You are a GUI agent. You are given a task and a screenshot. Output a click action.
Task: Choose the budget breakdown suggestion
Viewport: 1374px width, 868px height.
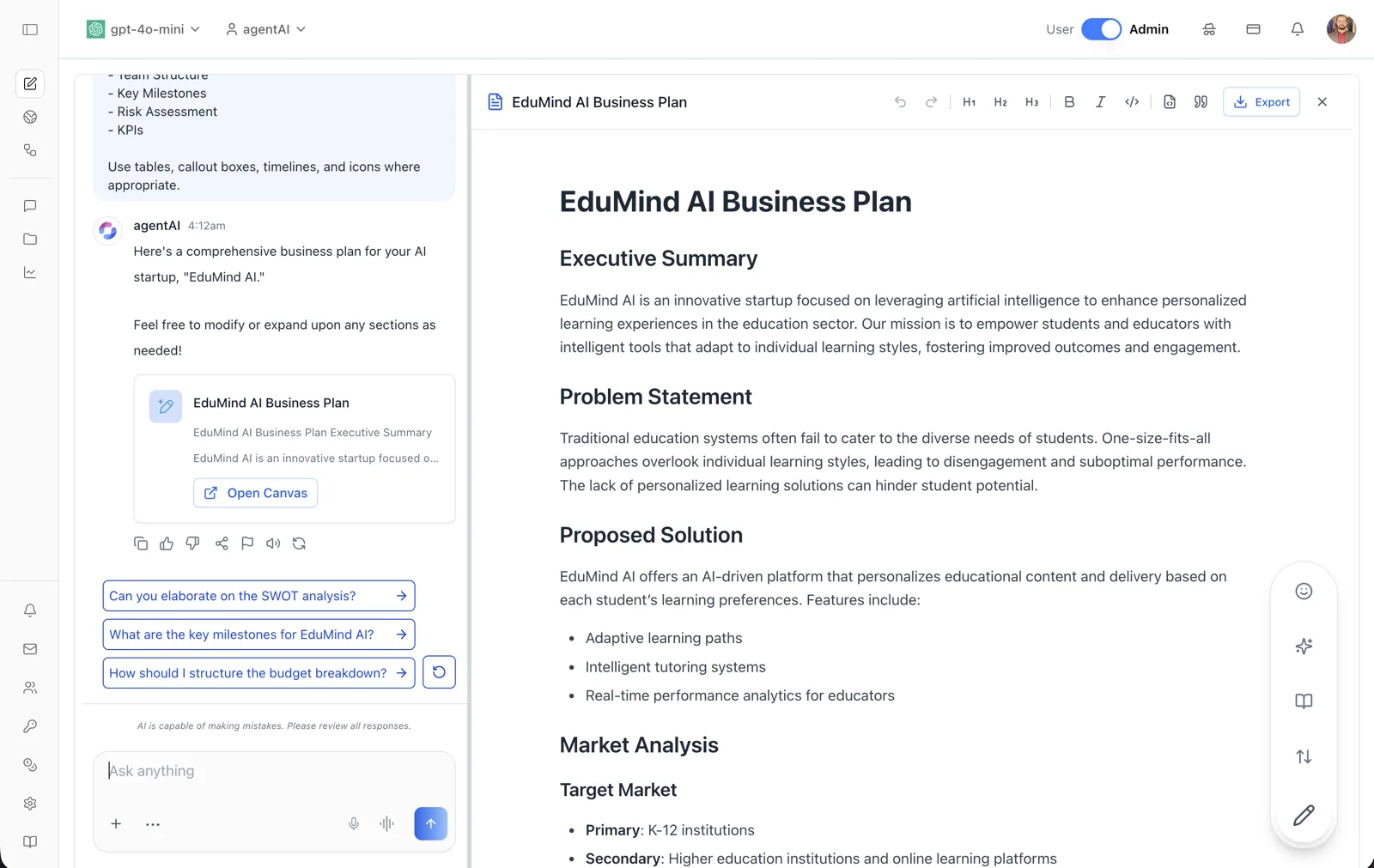258,673
